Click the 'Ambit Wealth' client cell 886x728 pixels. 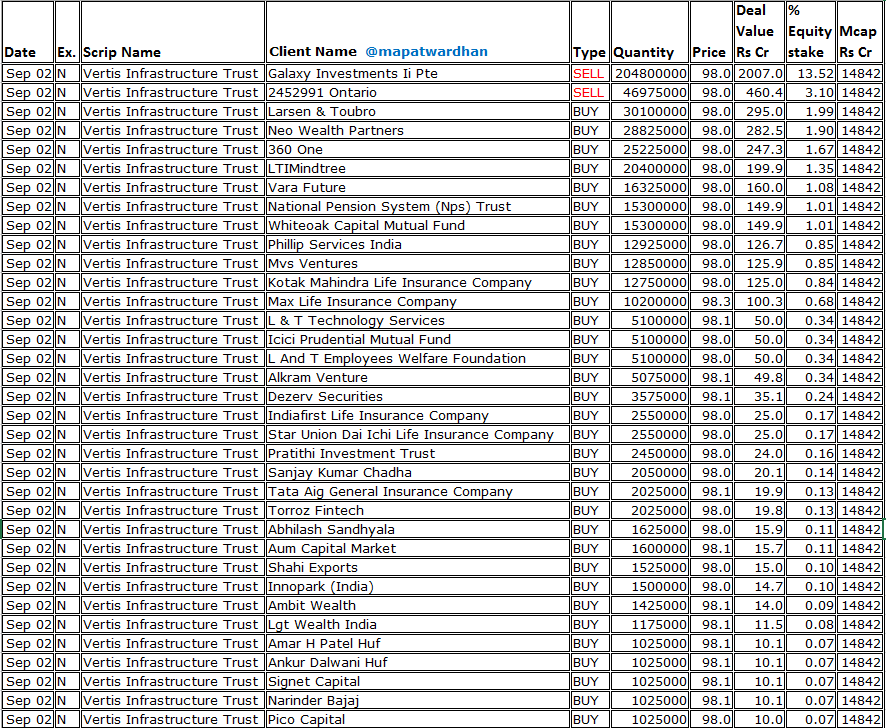pyautogui.click(x=418, y=605)
